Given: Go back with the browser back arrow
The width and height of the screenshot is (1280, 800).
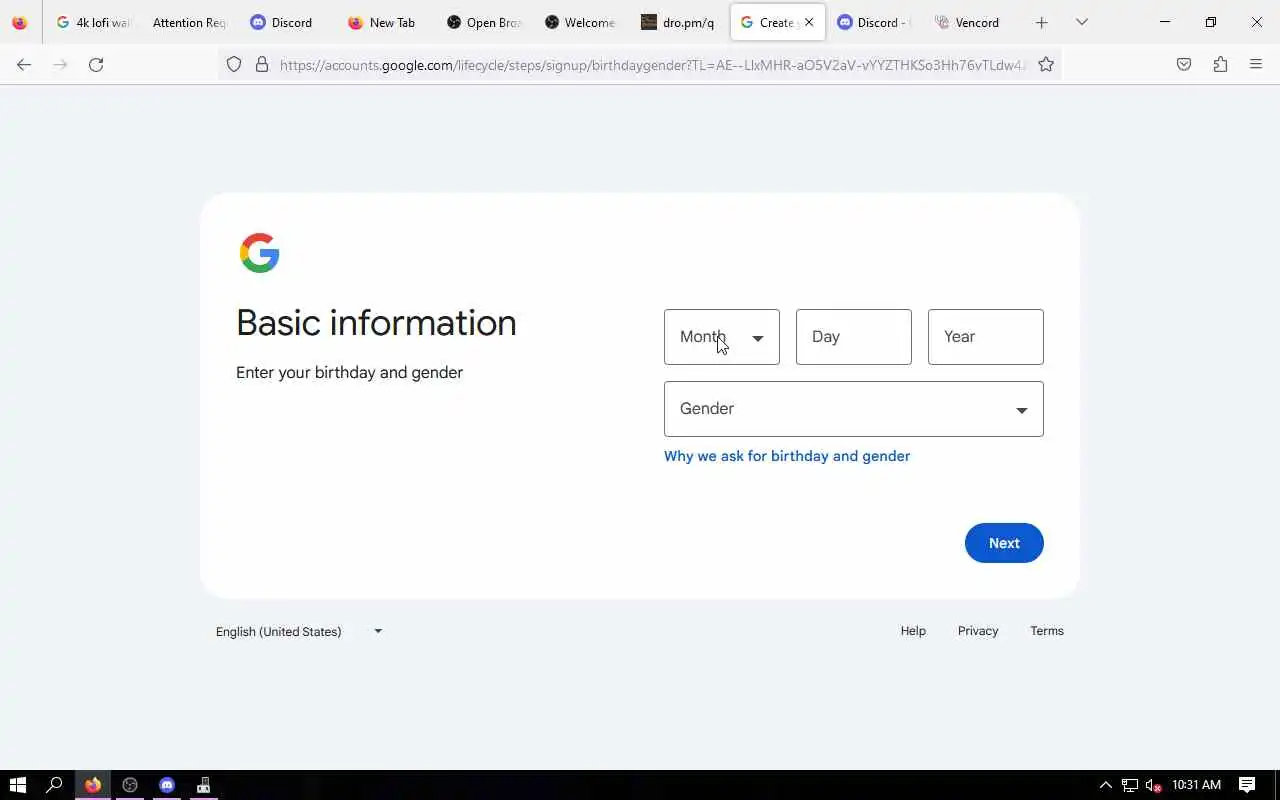Looking at the screenshot, I should pyautogui.click(x=24, y=65).
